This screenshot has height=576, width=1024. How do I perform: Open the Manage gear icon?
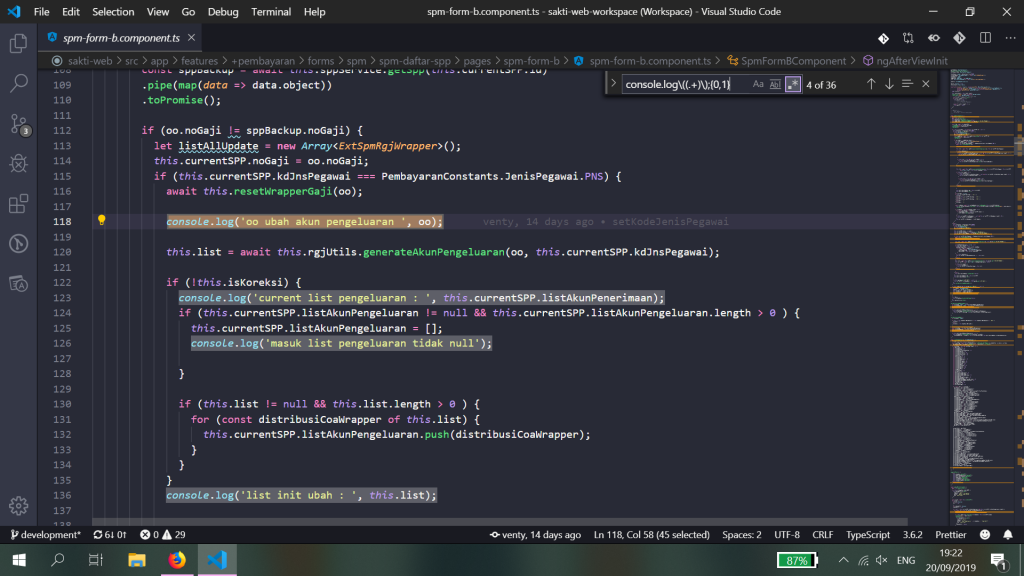[18, 505]
